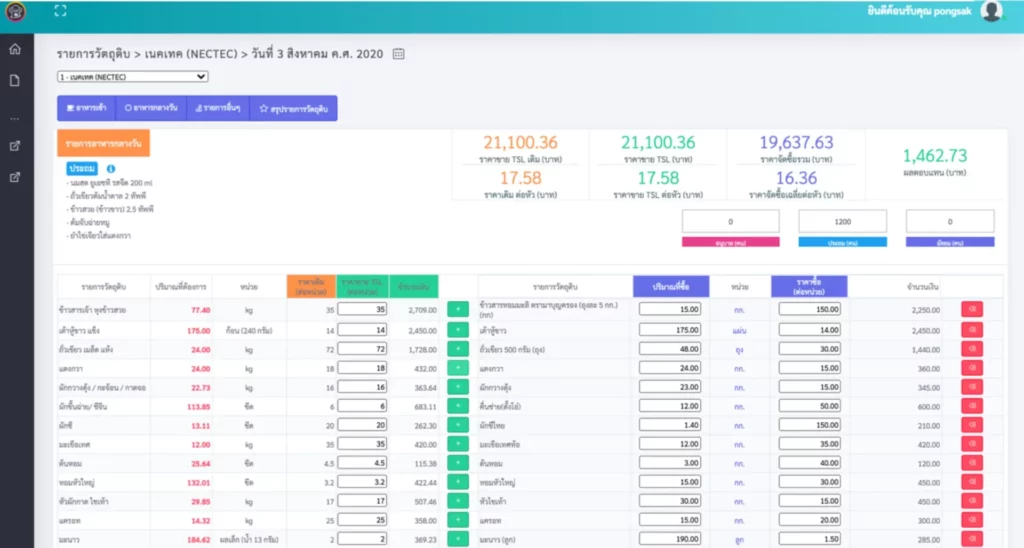Open the '1 - เนคเทค (NECTEC)' school dropdown
The height and width of the screenshot is (548, 1024).
[133, 76]
